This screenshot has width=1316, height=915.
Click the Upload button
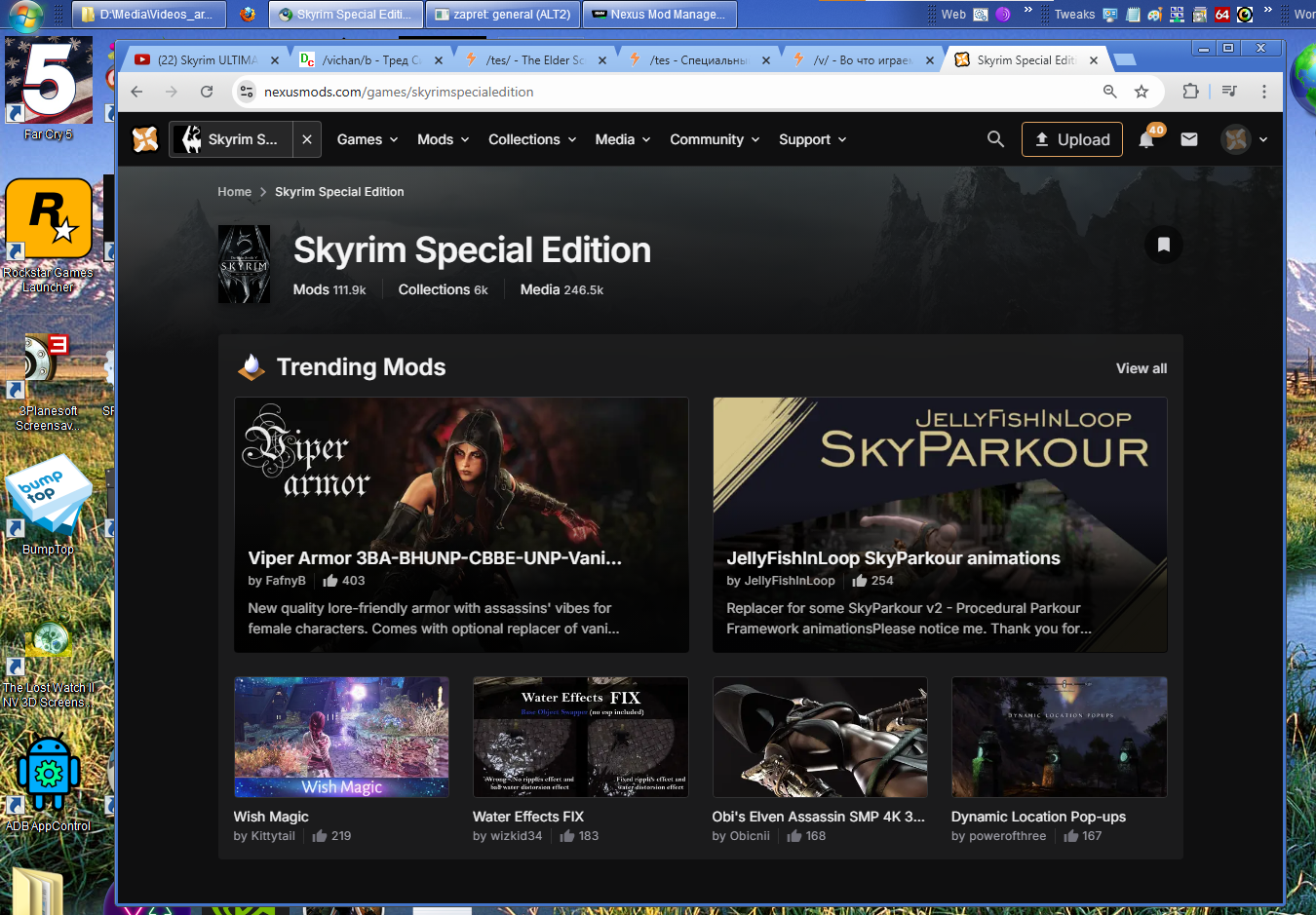point(1072,139)
